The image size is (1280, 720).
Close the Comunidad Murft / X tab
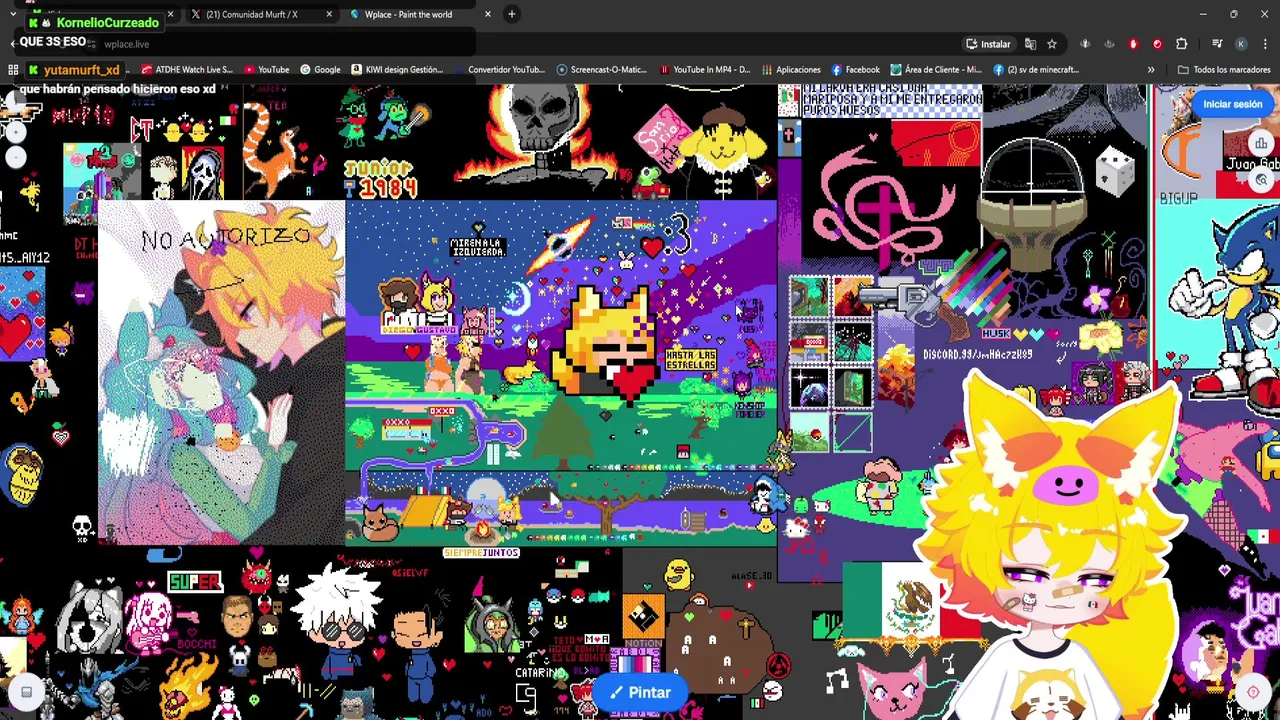329,14
